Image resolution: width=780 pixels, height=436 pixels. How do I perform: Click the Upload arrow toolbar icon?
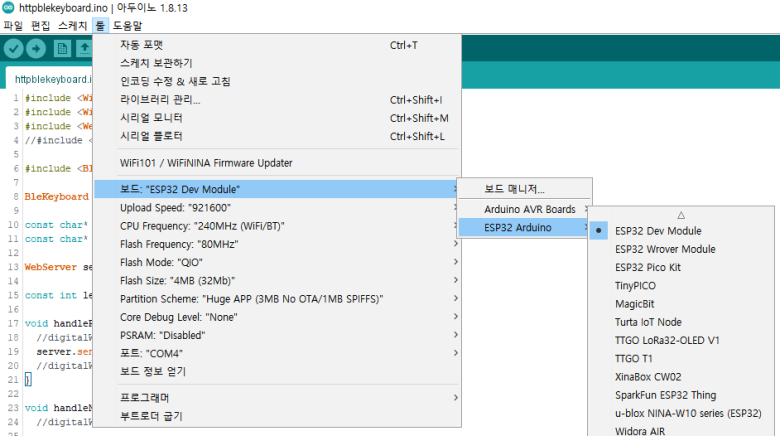coord(36,49)
